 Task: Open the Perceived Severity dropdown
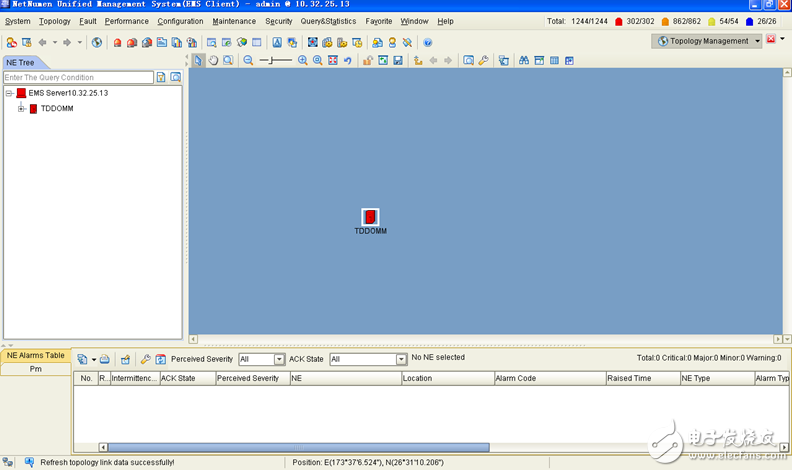coord(279,359)
